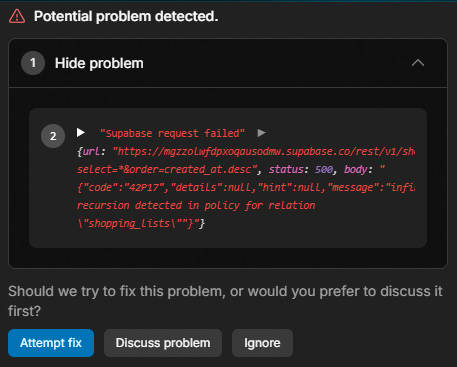The image size is (457, 367).
Task: Open the Discuss problem option
Action: [x=163, y=343]
